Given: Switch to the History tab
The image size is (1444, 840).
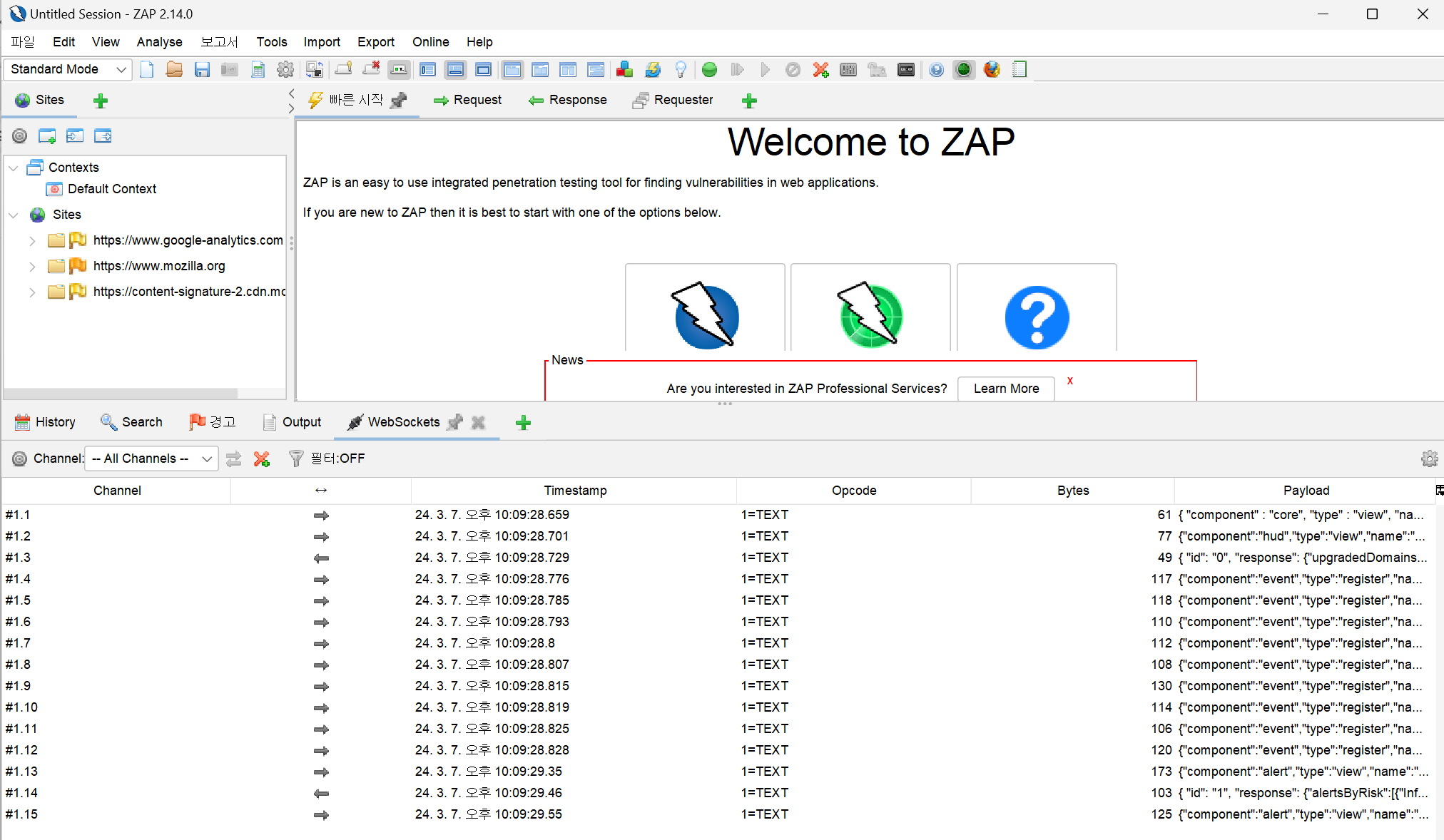Looking at the screenshot, I should tap(46, 422).
